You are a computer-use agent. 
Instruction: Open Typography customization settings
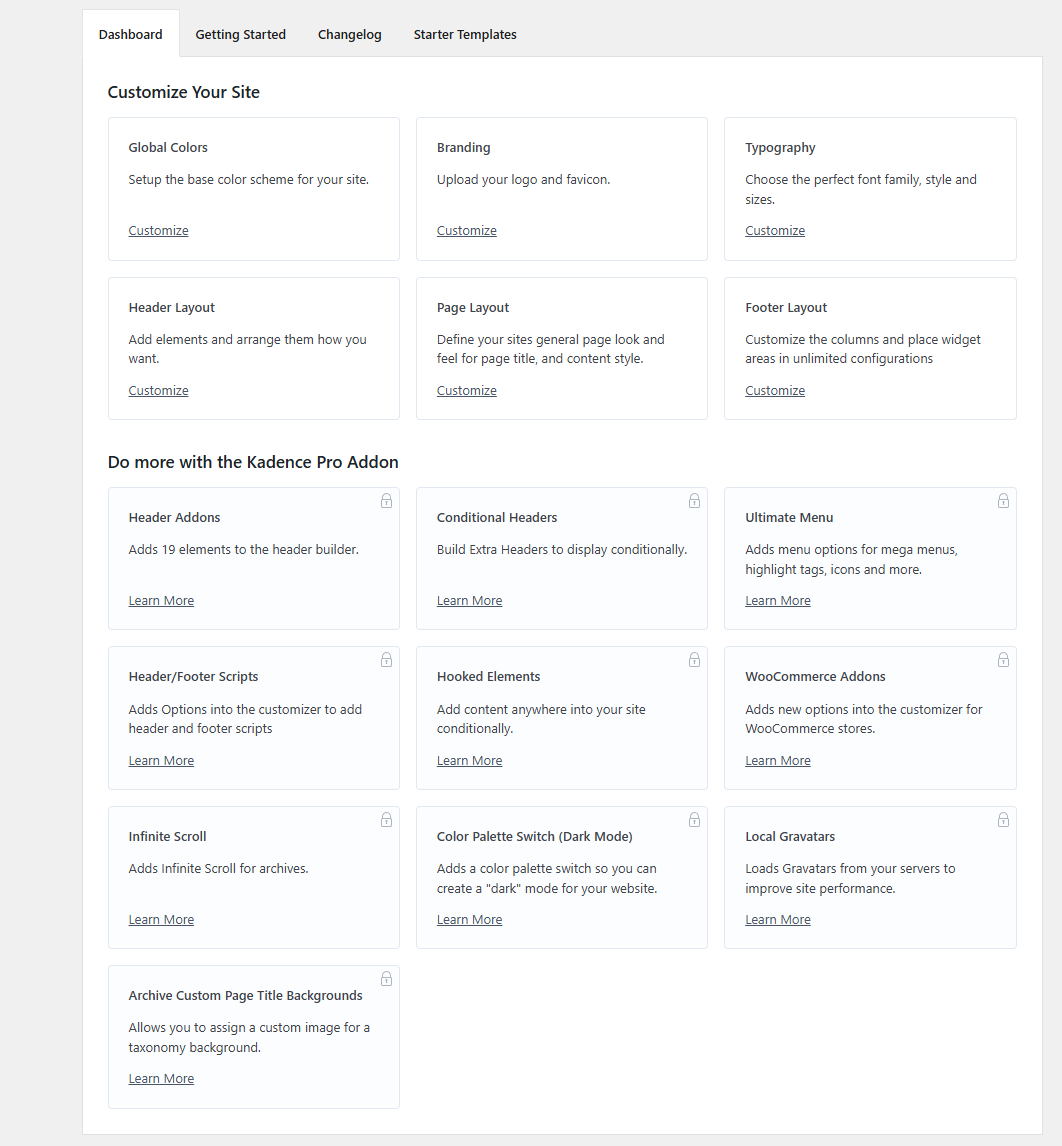[774, 230]
